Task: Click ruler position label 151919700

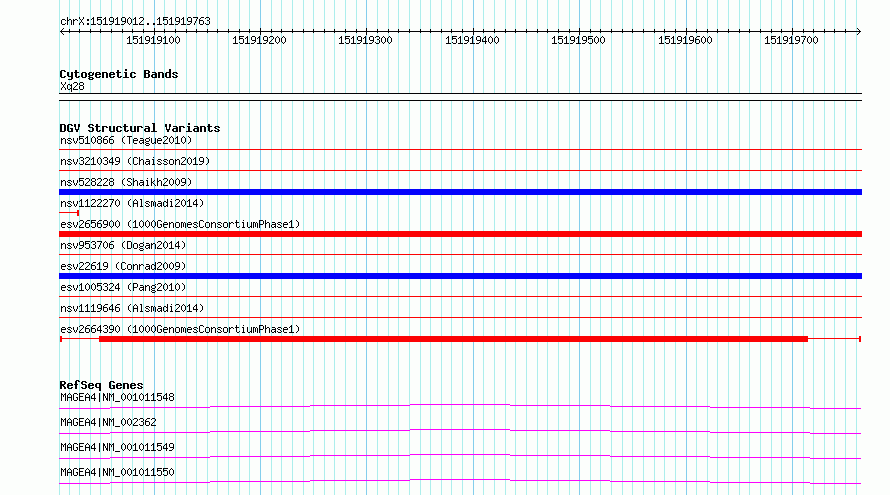Action: coord(791,40)
